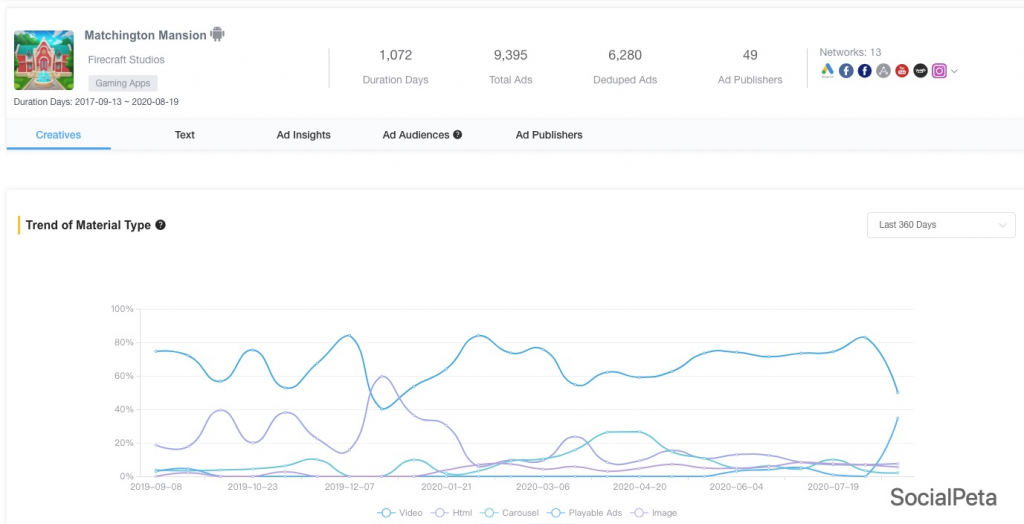Click the 9,395 Total Ads value
1024x524 pixels.
(511, 56)
